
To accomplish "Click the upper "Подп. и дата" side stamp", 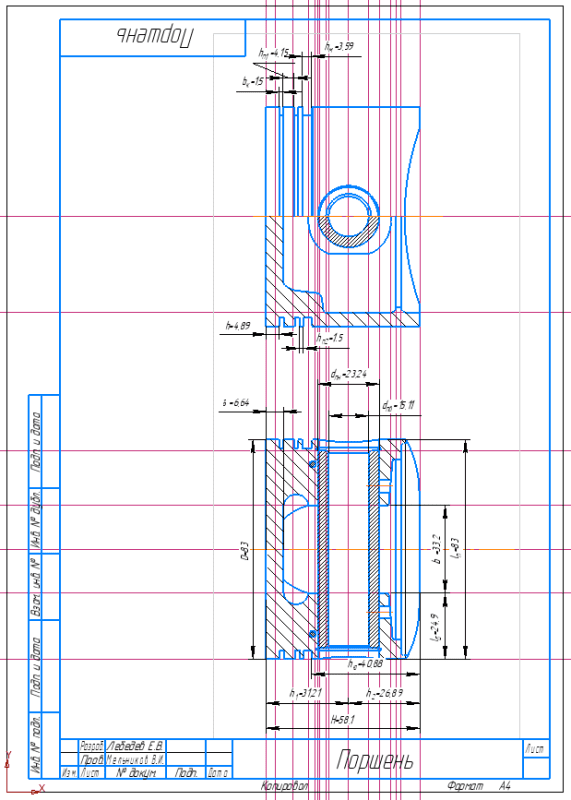I will [x=35, y=442].
